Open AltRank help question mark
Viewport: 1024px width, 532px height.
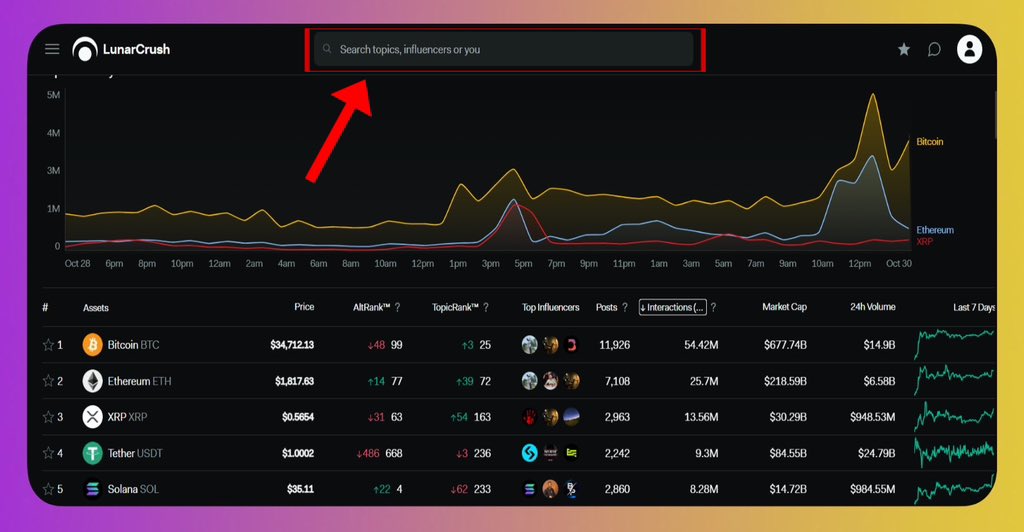[397, 307]
